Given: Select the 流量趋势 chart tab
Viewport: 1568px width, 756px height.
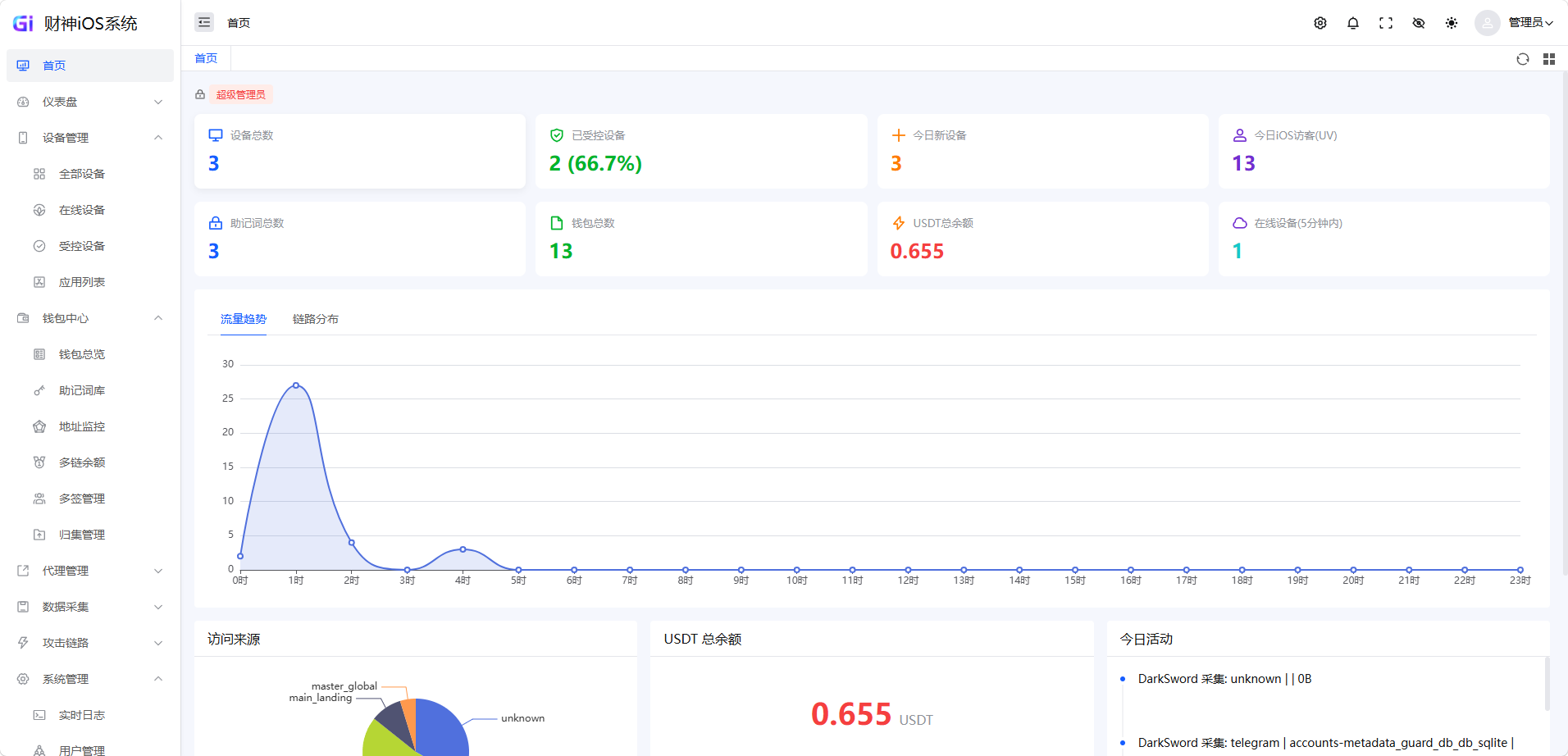Looking at the screenshot, I should click(244, 319).
